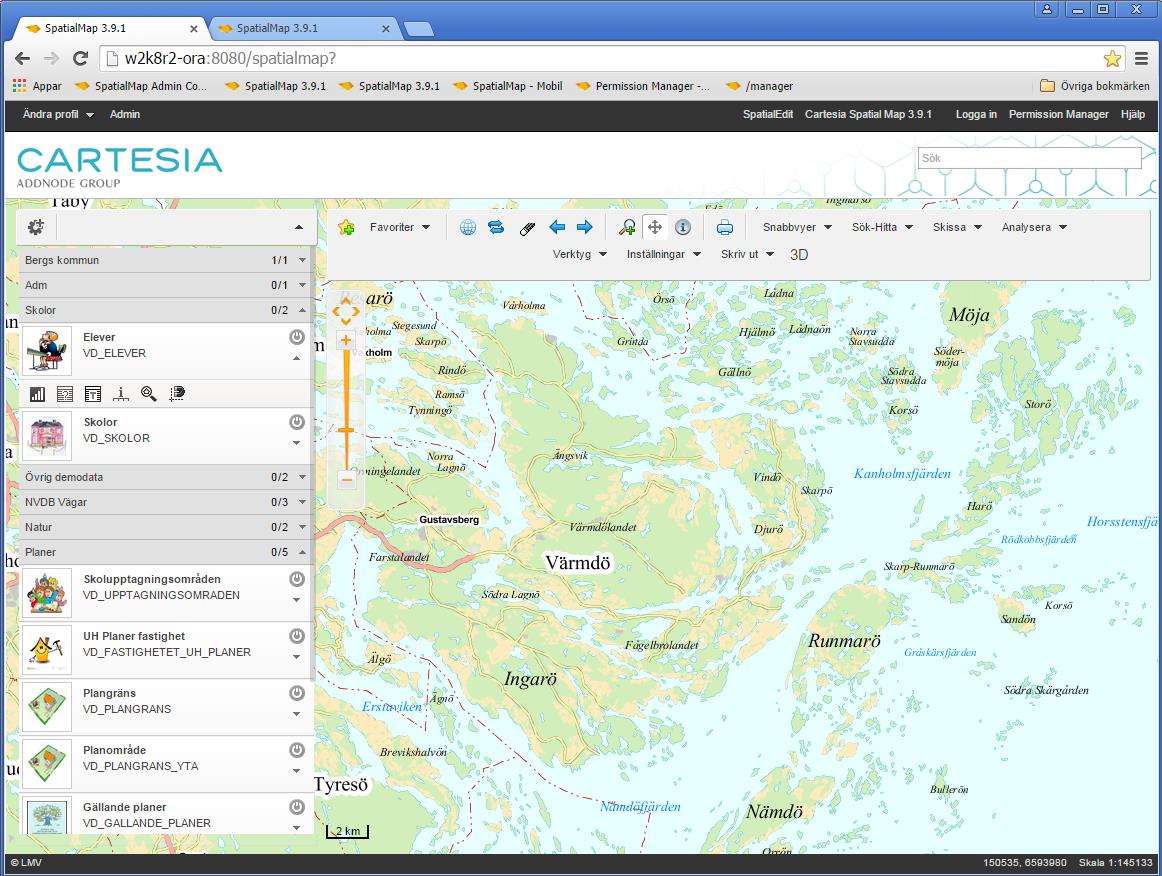Click the 3D view button
The height and width of the screenshot is (876, 1162).
(799, 255)
